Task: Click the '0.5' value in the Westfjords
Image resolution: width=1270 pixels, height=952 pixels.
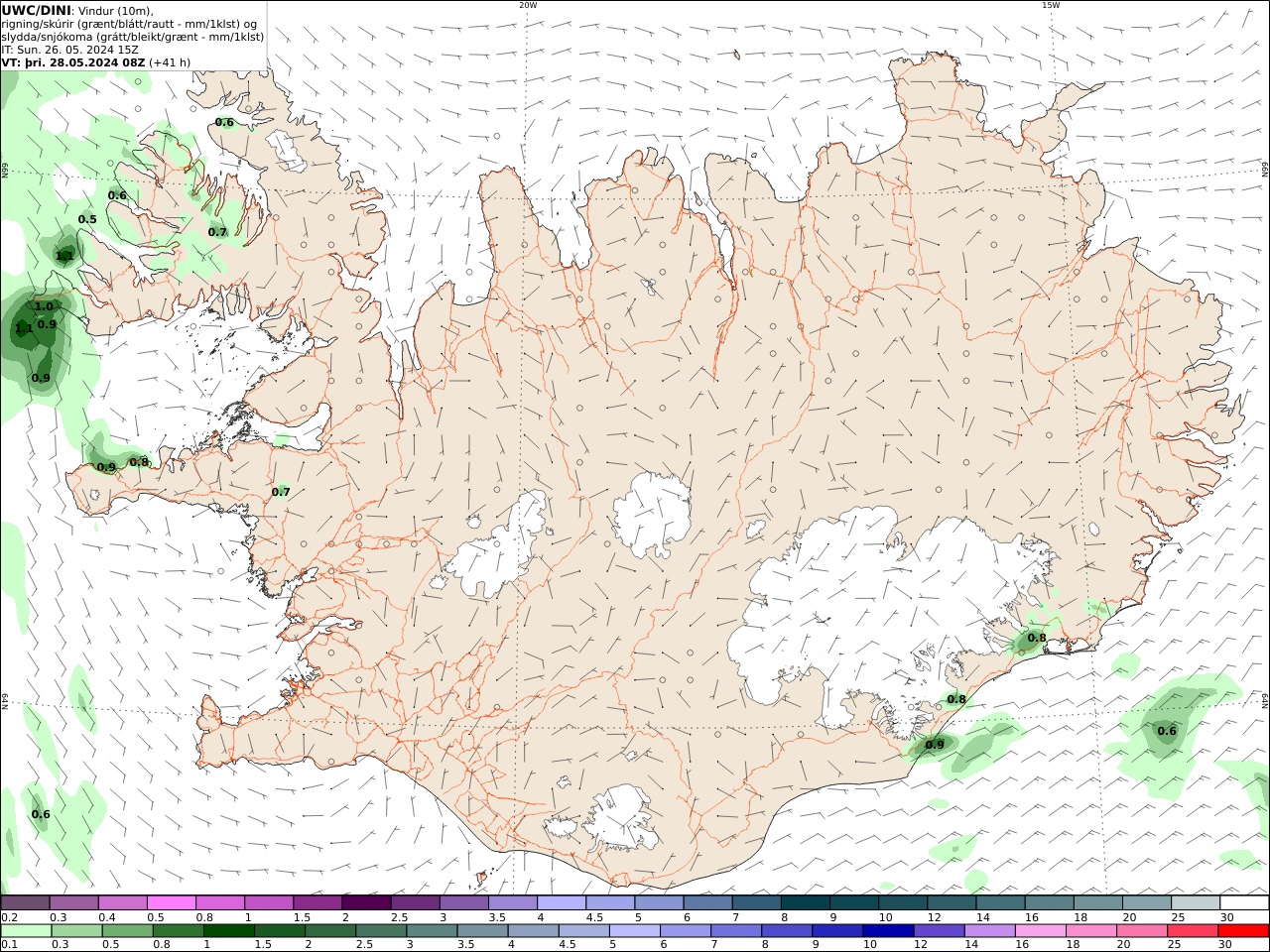Action: pos(87,219)
